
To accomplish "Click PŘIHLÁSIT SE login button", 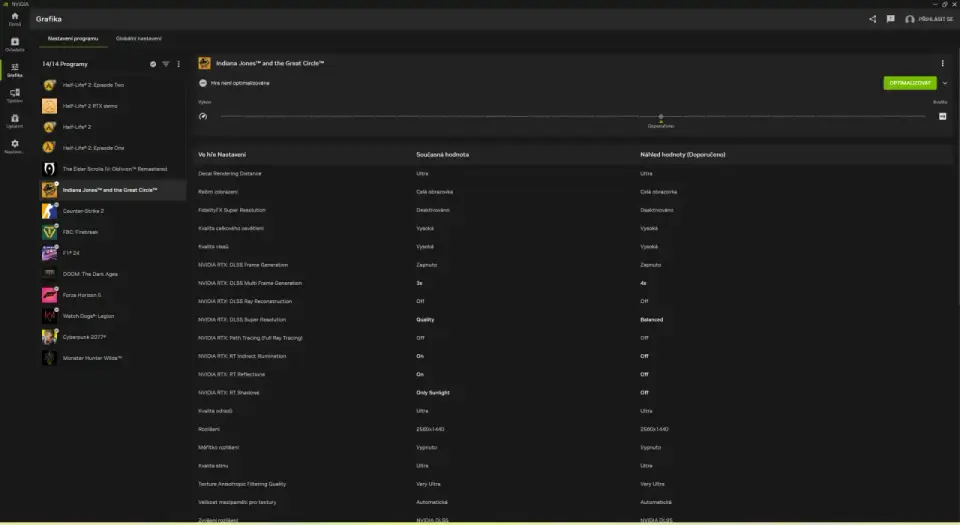I will (x=929, y=19).
